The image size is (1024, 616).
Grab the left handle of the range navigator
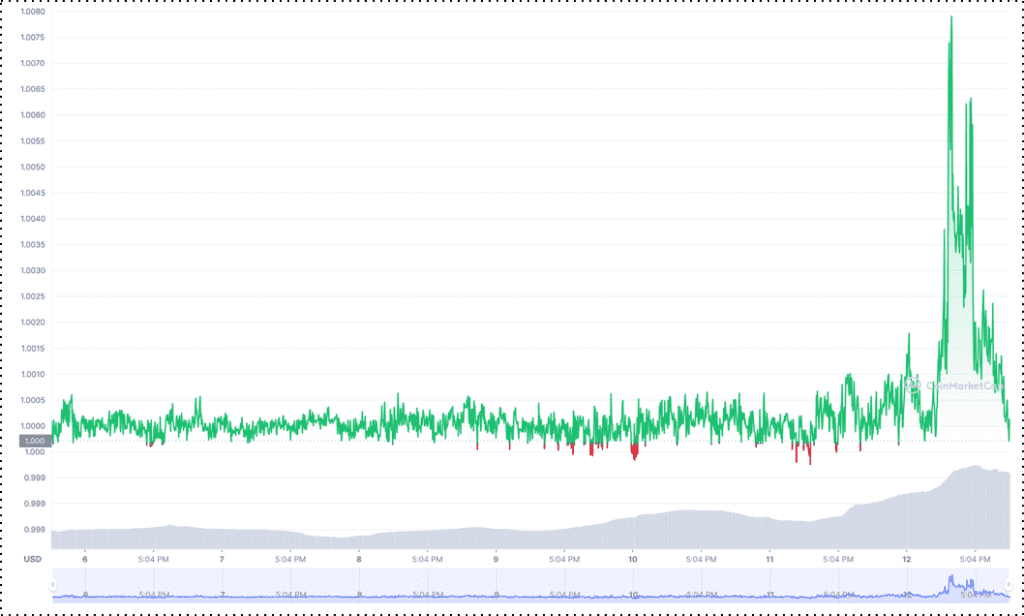coord(54,584)
